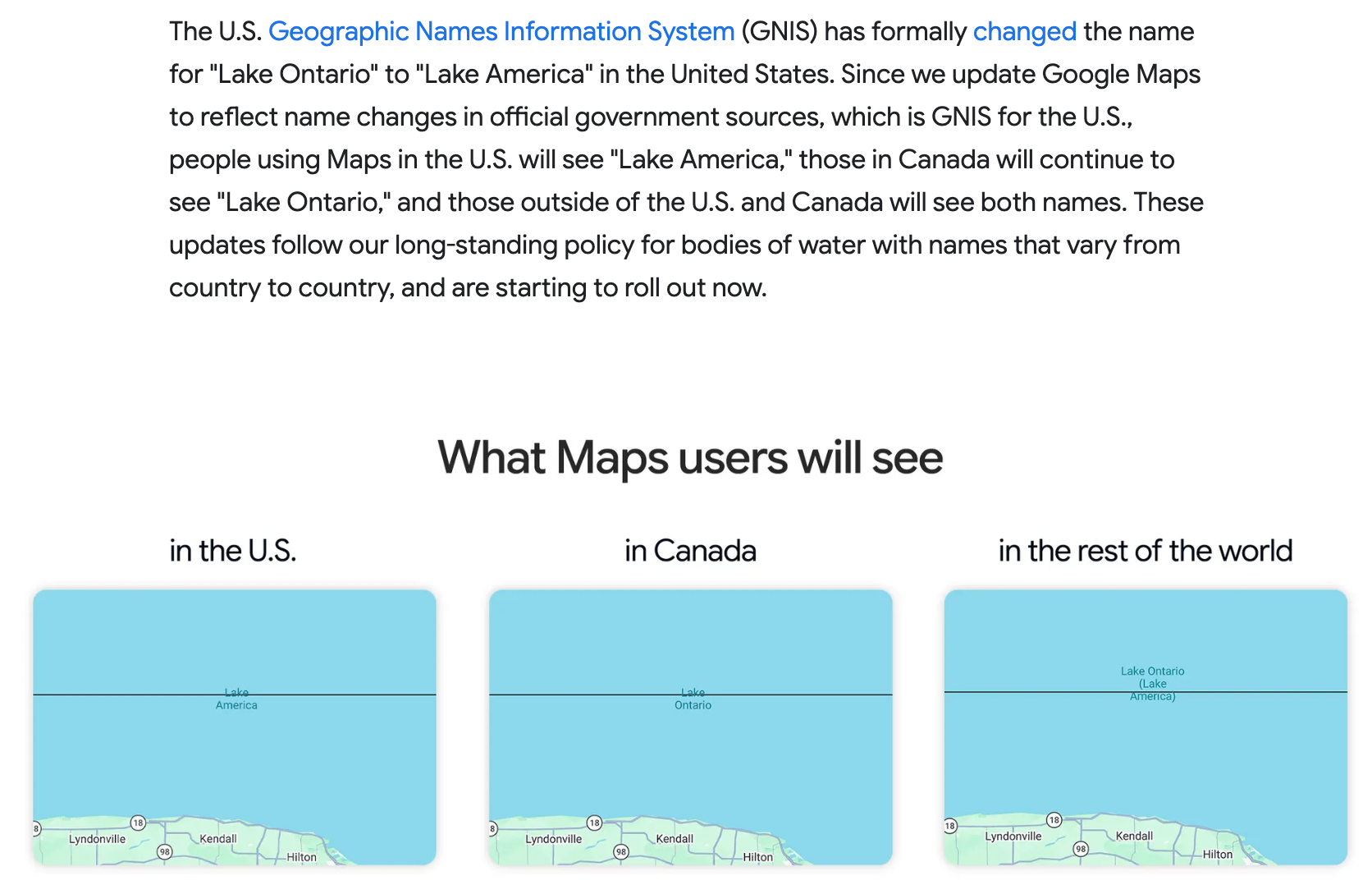This screenshot has height=885, width=1372.
Task: Click Lyndonville in the rest-of-world map
Action: 1013,837
